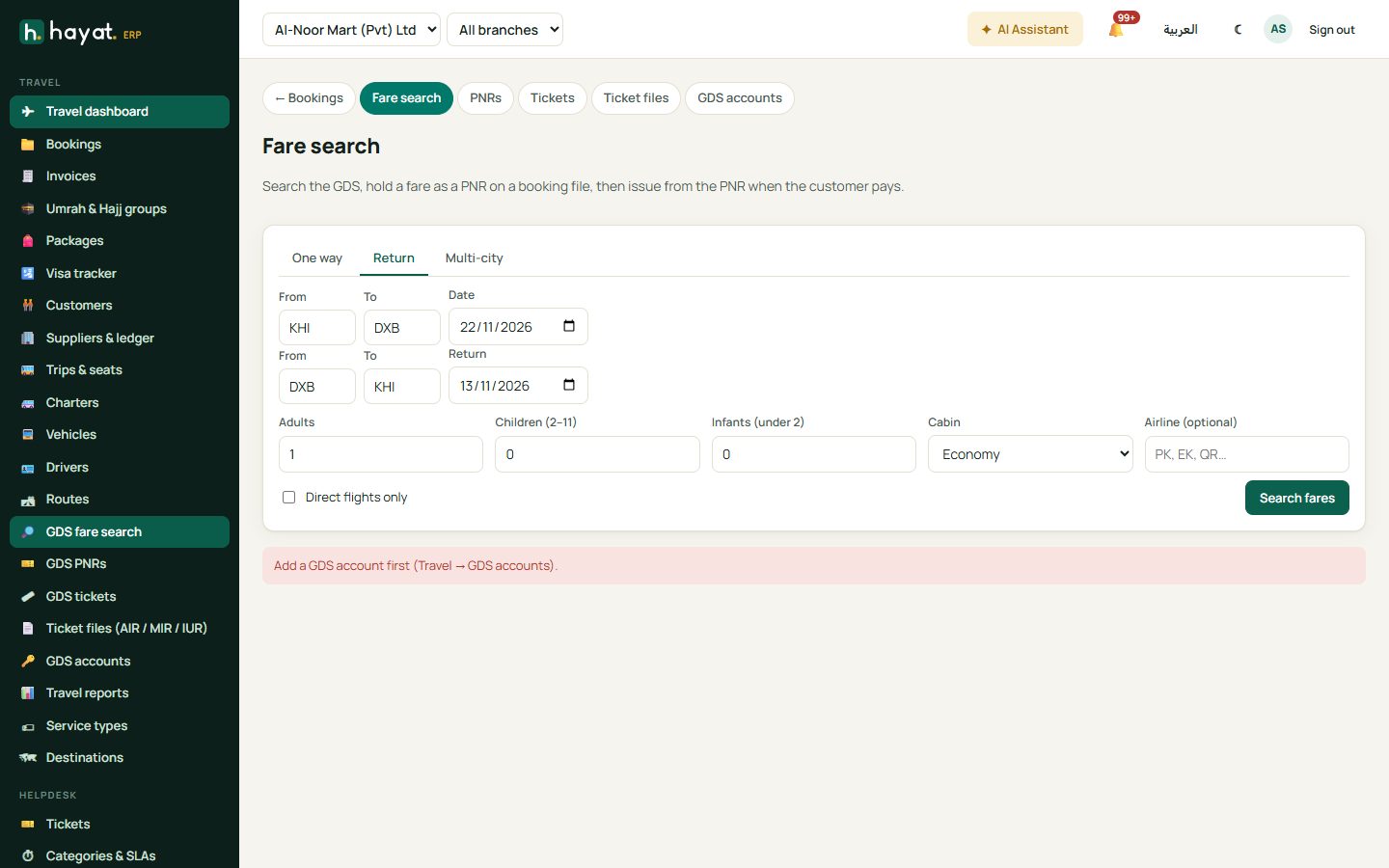Image resolution: width=1389 pixels, height=868 pixels.
Task: Open the GDS accounts top tab
Action: [740, 98]
